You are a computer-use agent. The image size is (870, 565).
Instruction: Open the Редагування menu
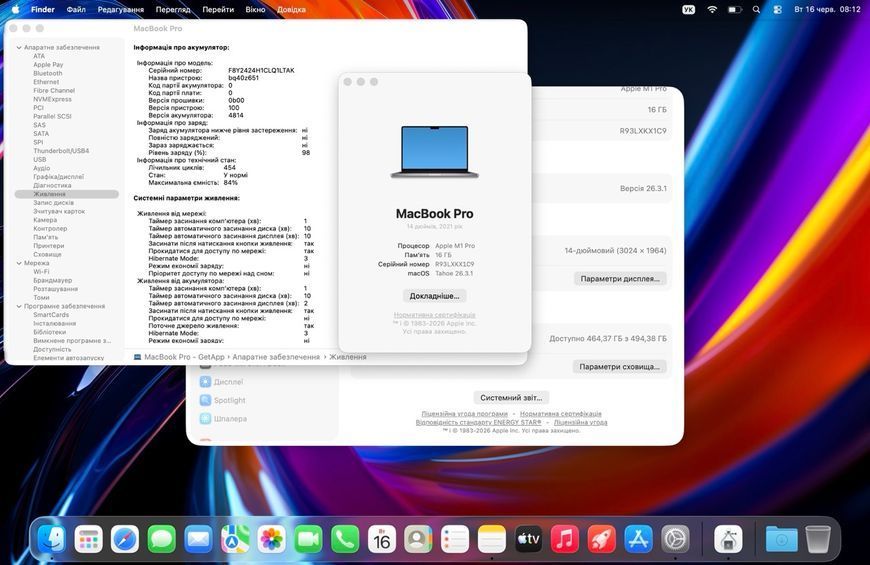[x=120, y=9]
